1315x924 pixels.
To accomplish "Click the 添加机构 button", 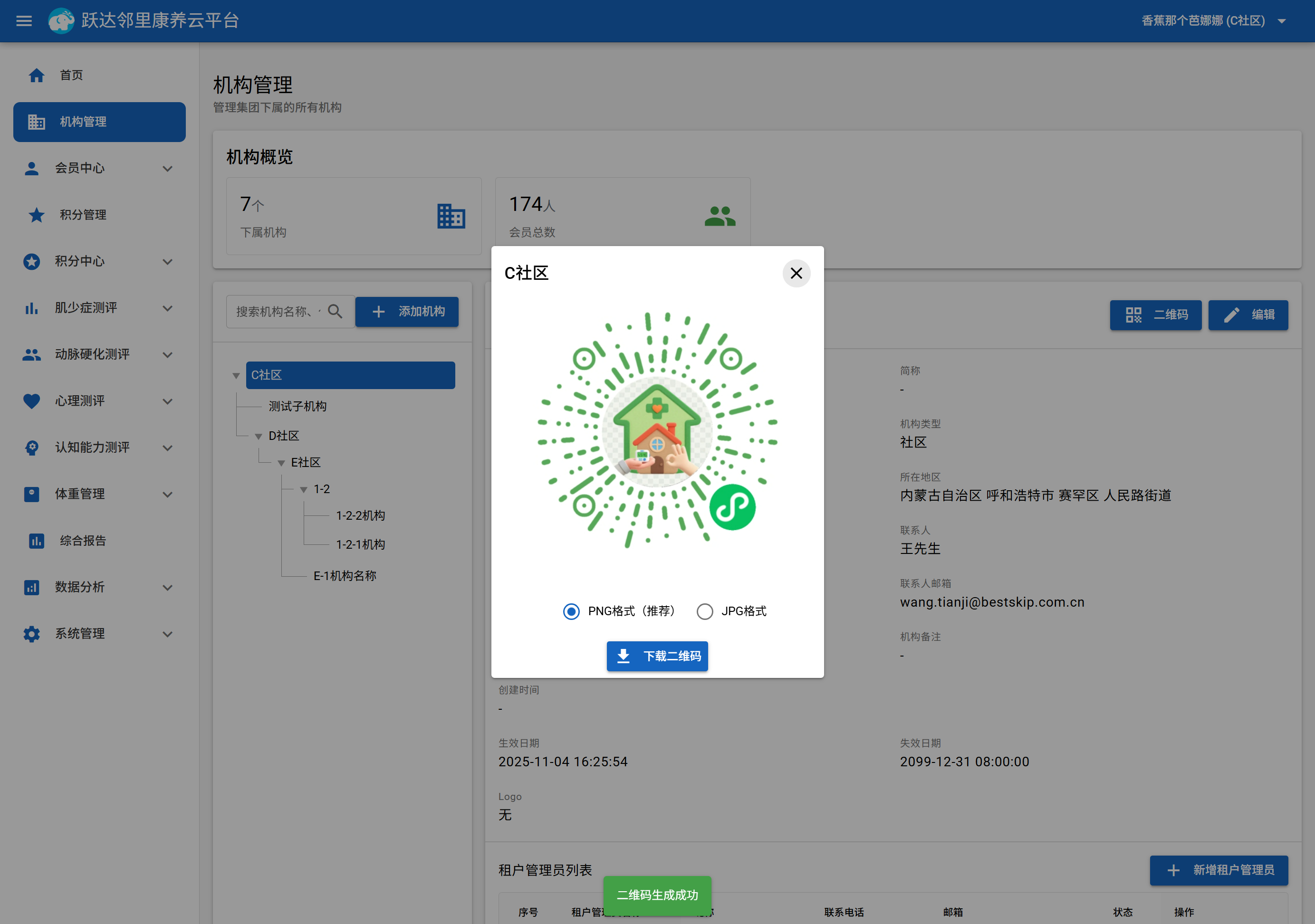I will click(407, 312).
